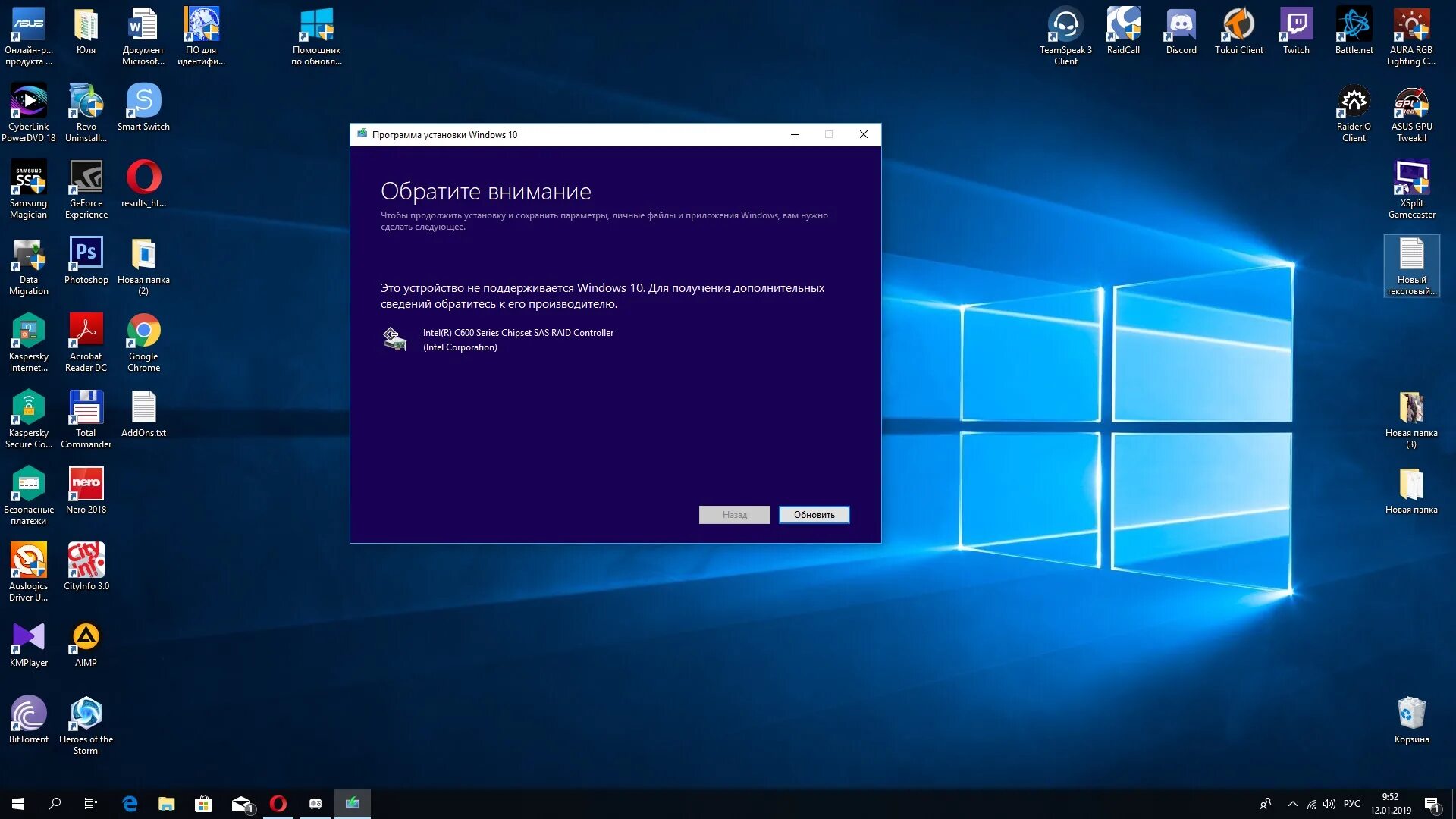Expand taskbar pinned Microsoft Edge icon

click(x=129, y=803)
